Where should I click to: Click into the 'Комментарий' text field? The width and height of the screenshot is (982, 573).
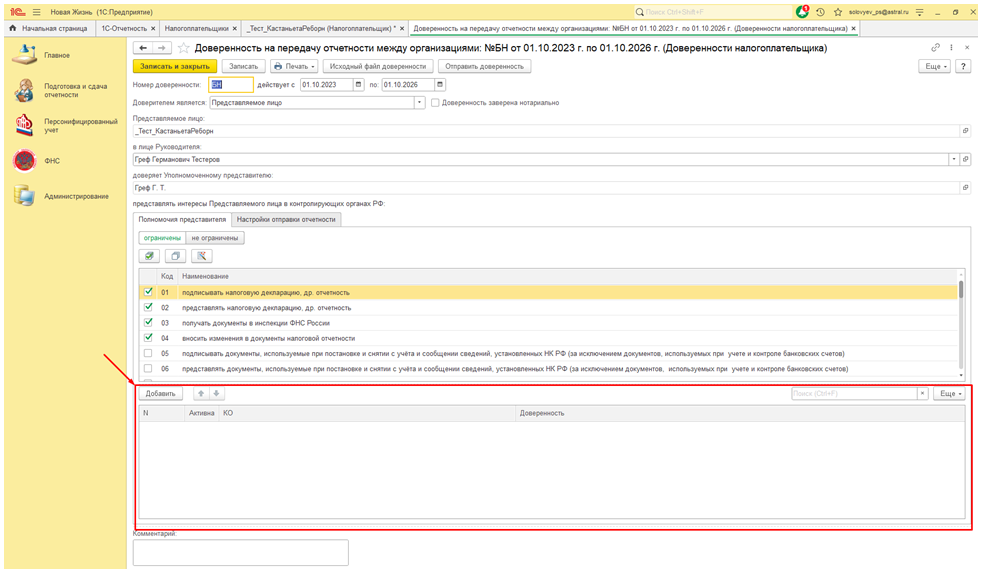[240, 552]
